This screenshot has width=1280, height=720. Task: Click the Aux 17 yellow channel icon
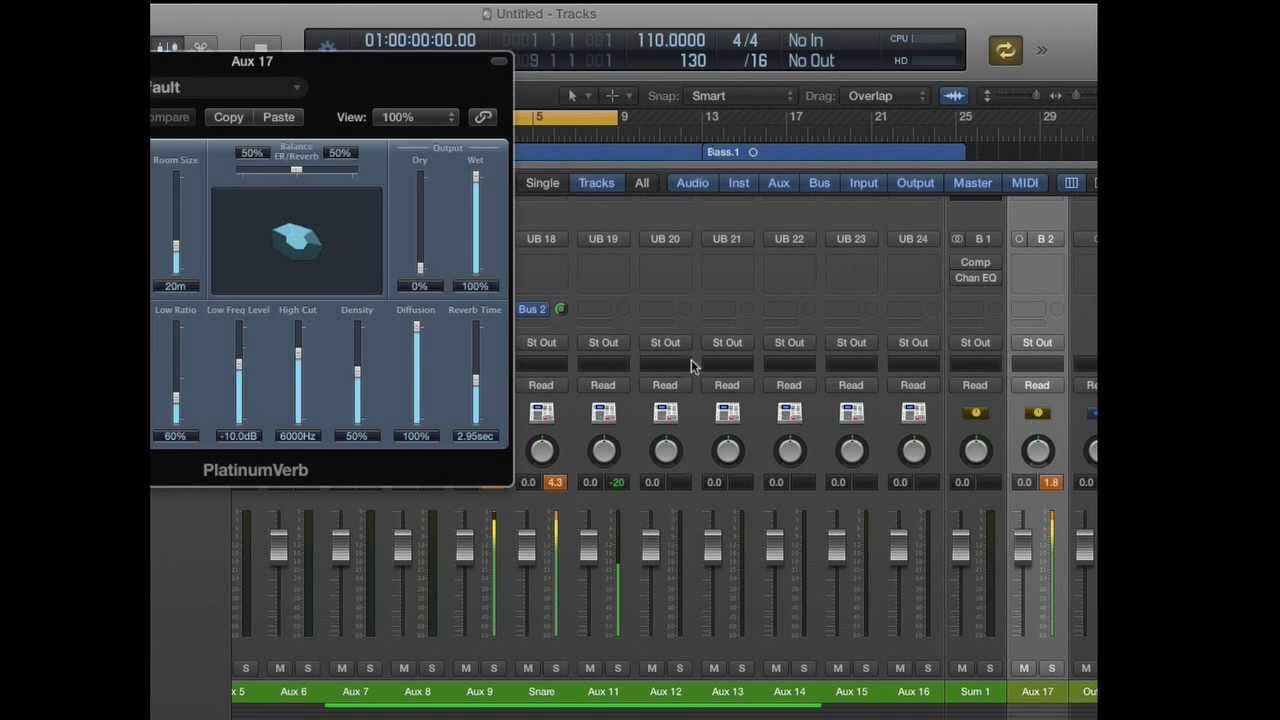(1038, 412)
